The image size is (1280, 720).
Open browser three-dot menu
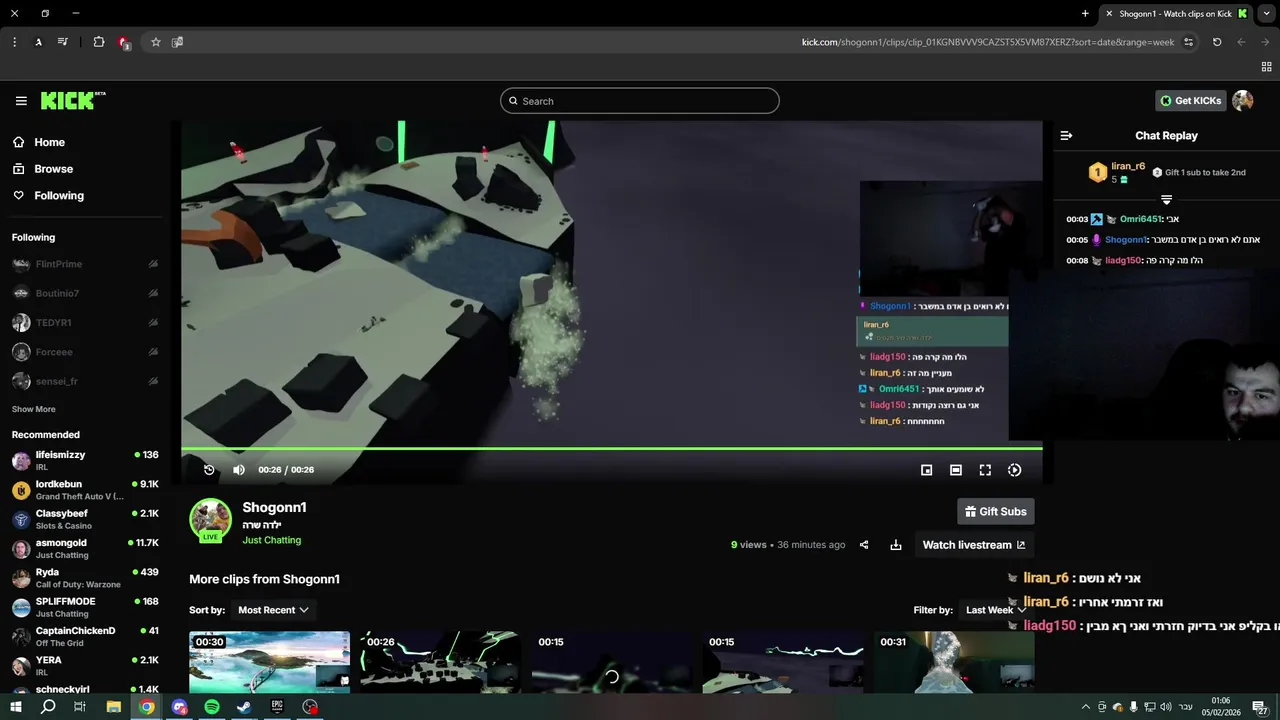pyautogui.click(x=14, y=42)
